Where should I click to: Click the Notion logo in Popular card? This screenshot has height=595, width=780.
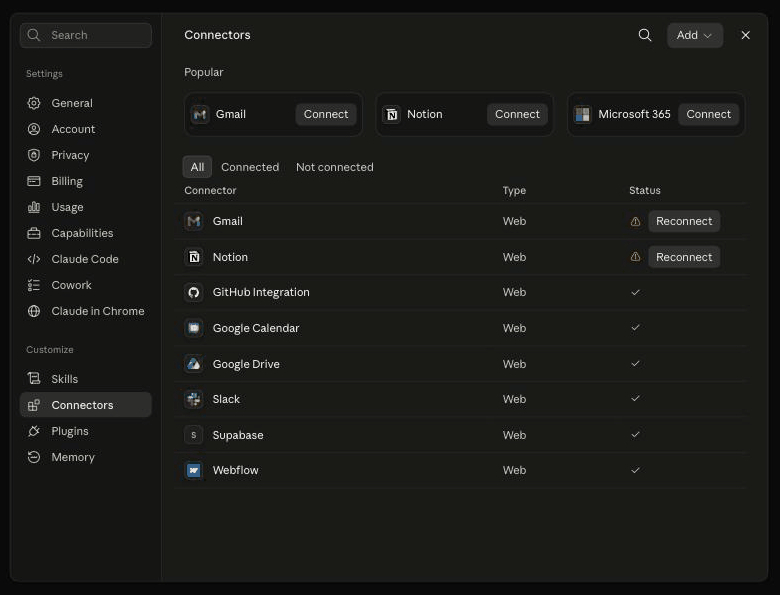coord(391,114)
